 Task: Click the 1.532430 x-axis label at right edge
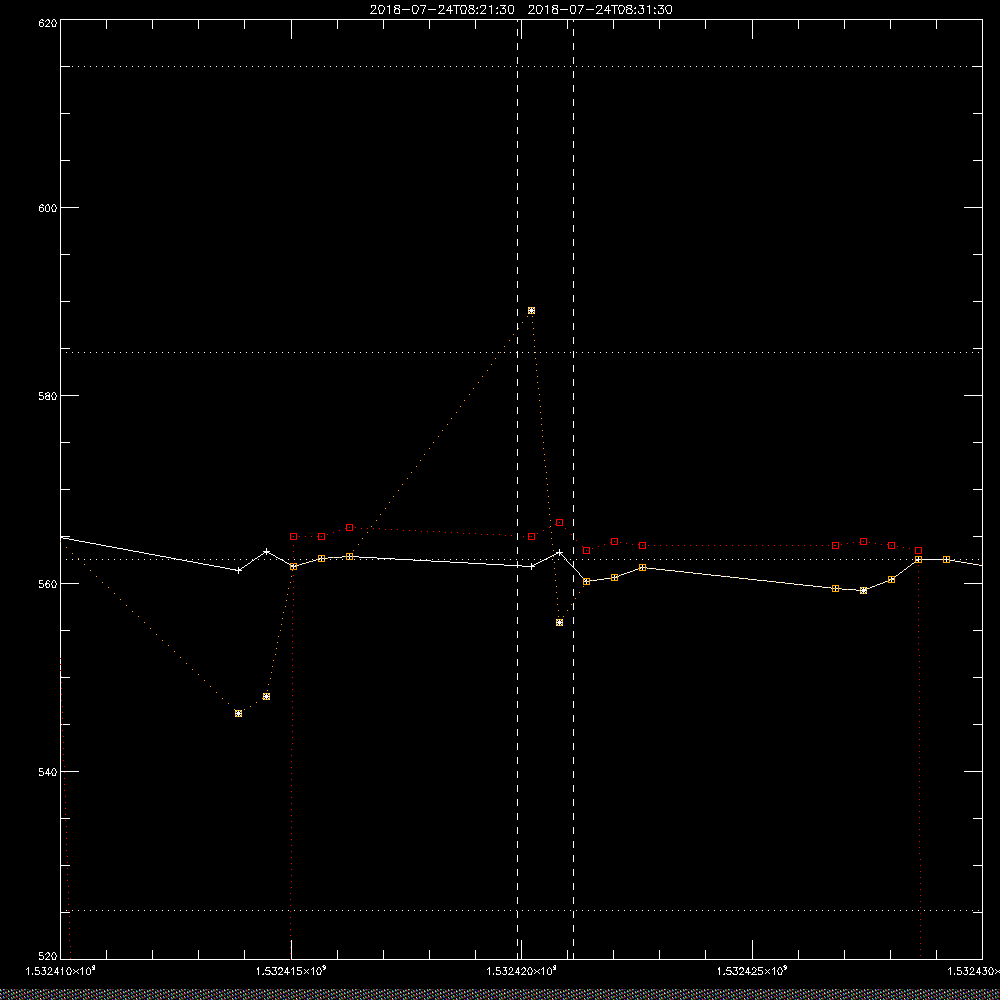(x=974, y=971)
